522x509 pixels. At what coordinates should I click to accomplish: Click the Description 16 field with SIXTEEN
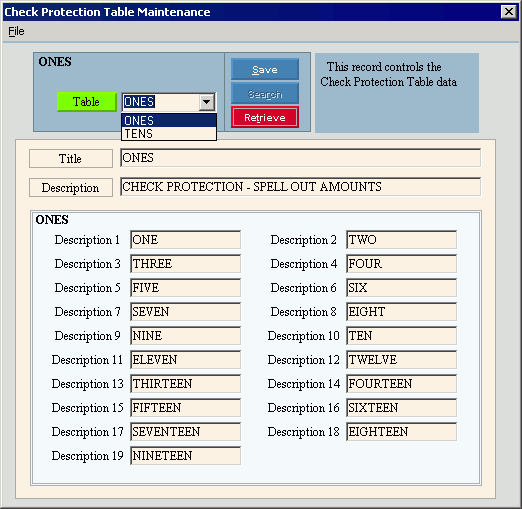pyautogui.click(x=401, y=408)
